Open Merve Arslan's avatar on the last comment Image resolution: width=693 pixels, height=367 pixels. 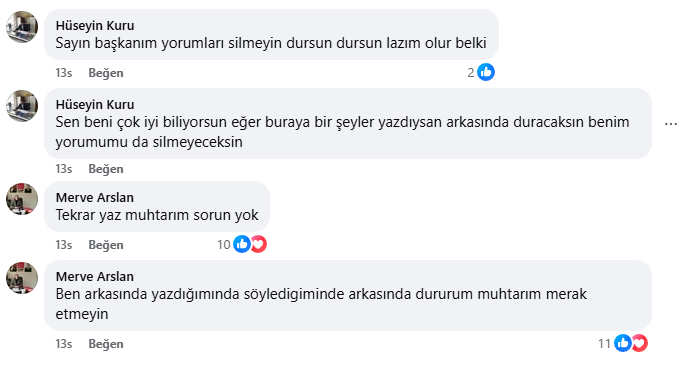pyautogui.click(x=22, y=278)
